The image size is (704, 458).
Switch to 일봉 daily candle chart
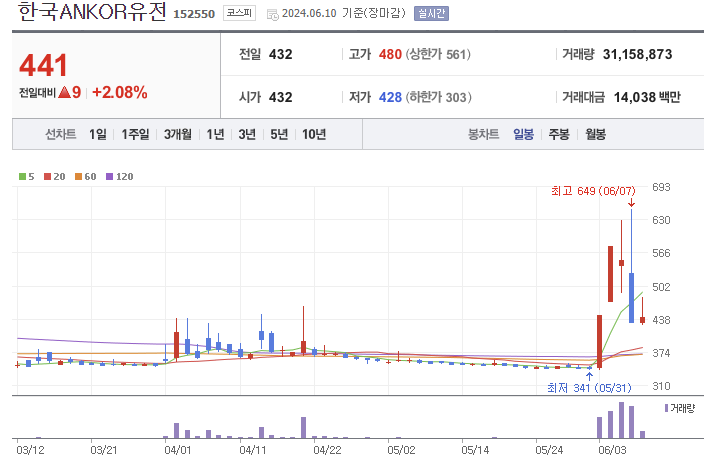click(524, 134)
